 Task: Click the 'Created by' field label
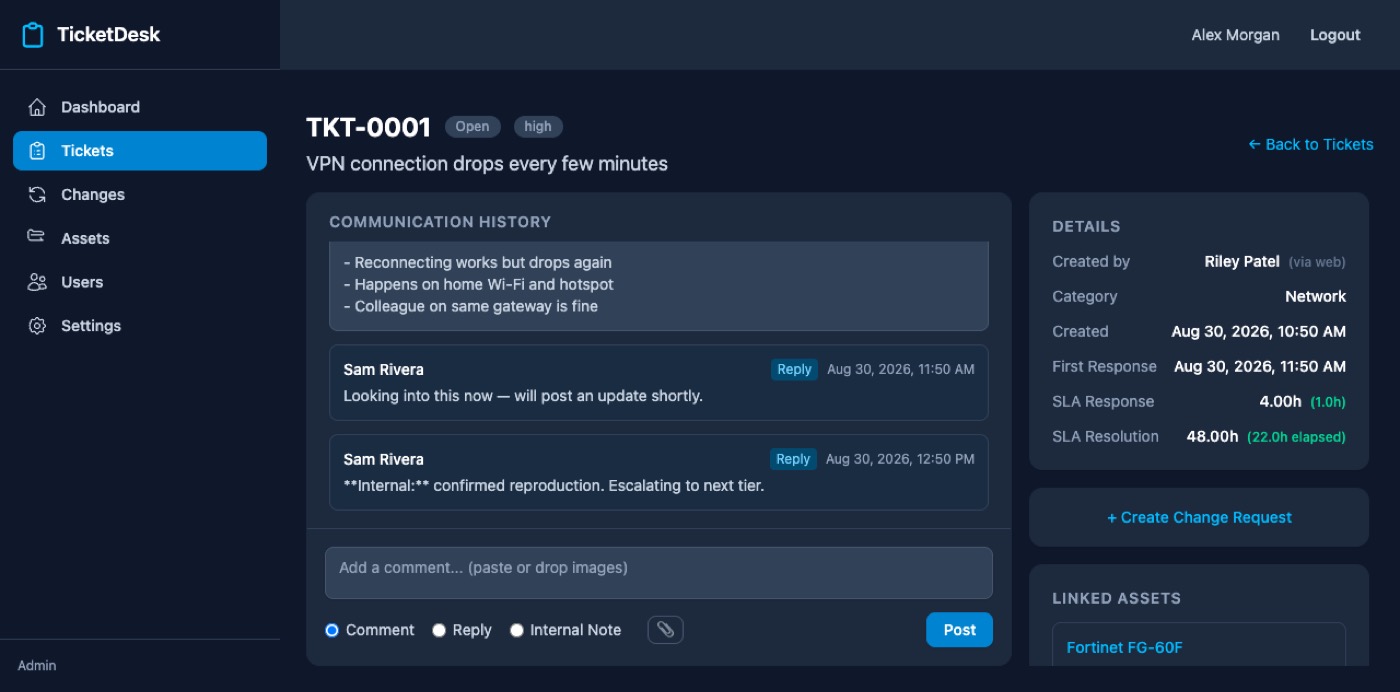[x=1091, y=261]
